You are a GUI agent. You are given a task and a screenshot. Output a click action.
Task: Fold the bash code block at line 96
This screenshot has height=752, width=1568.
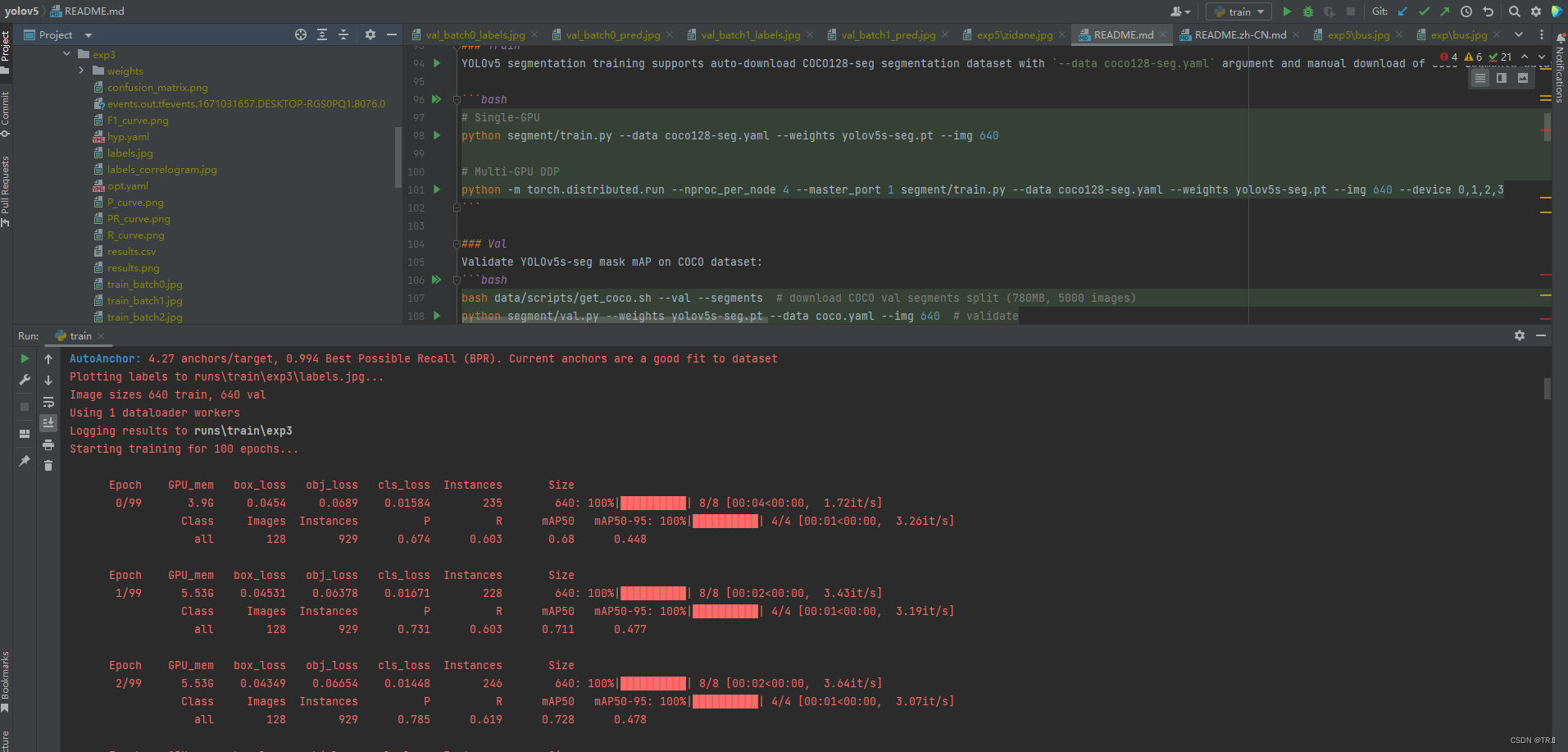[456, 99]
